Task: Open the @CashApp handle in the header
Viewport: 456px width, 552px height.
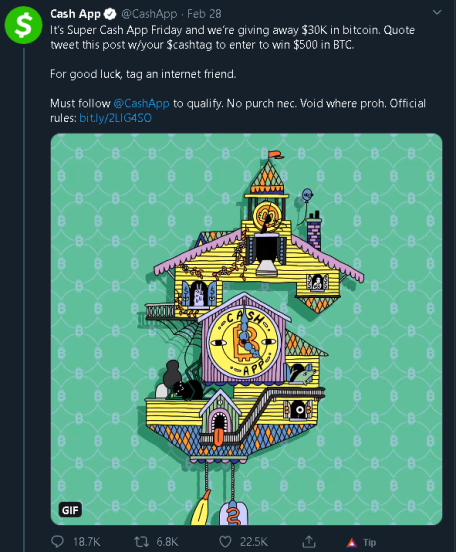Action: (x=149, y=14)
